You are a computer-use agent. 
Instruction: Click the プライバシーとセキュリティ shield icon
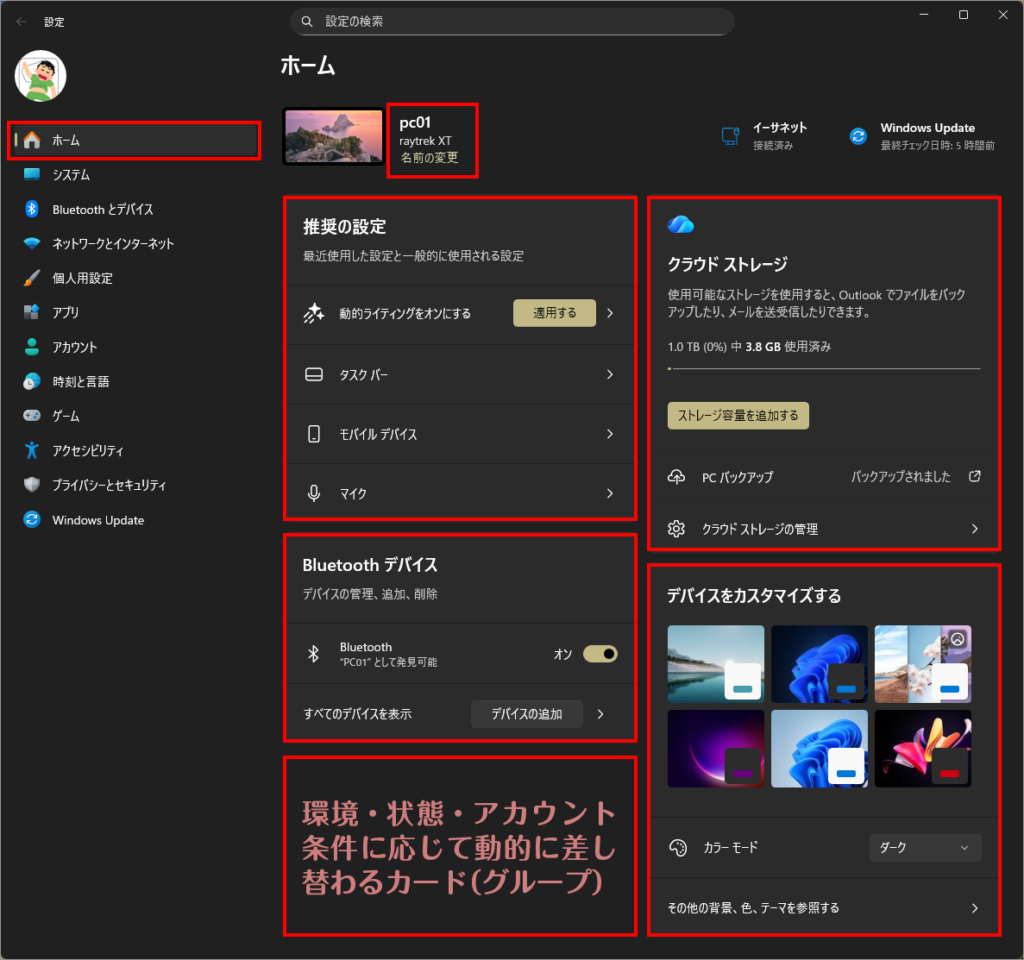click(x=32, y=485)
